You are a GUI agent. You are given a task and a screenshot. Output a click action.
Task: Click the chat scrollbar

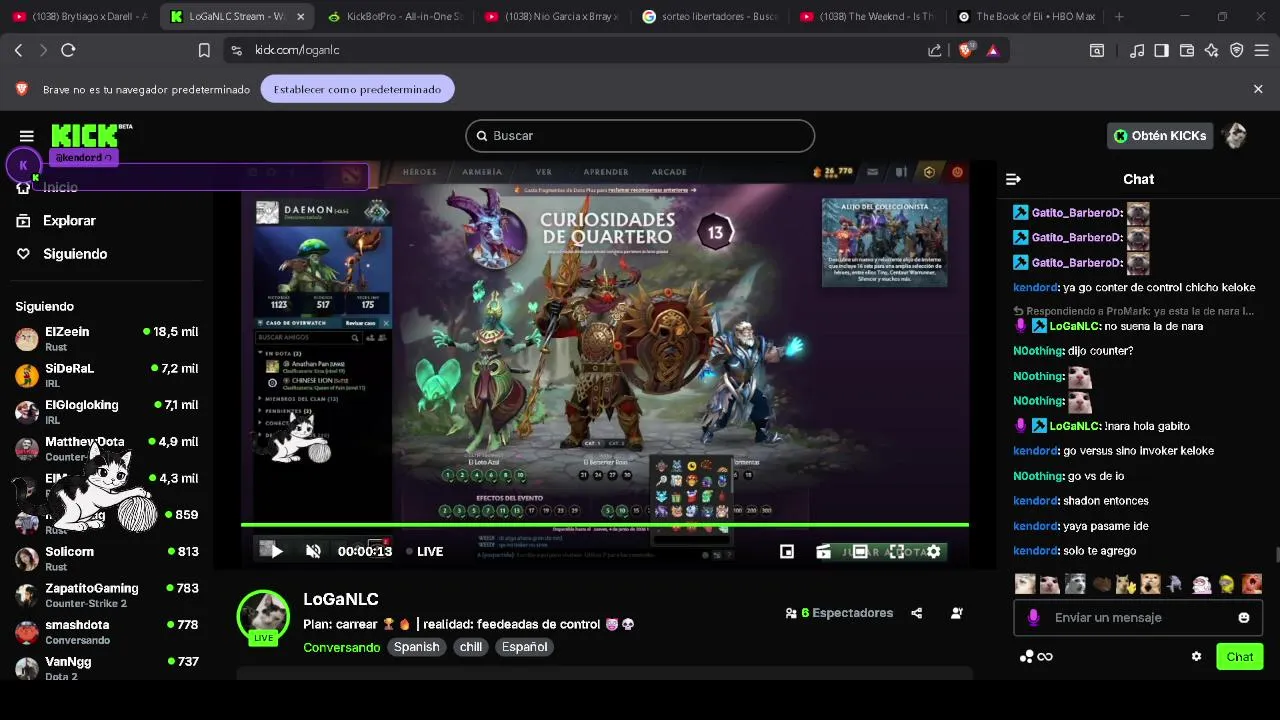tap(1276, 555)
